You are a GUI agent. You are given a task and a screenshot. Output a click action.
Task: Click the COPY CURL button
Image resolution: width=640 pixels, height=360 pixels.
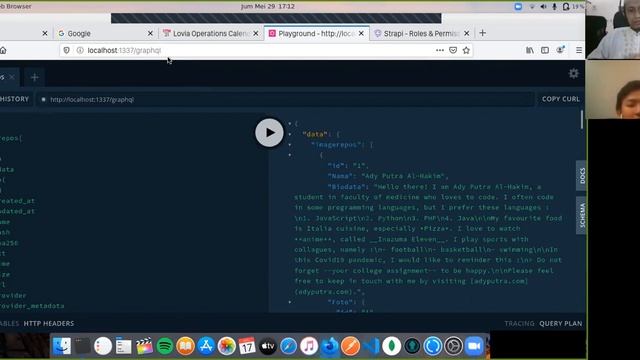point(560,99)
